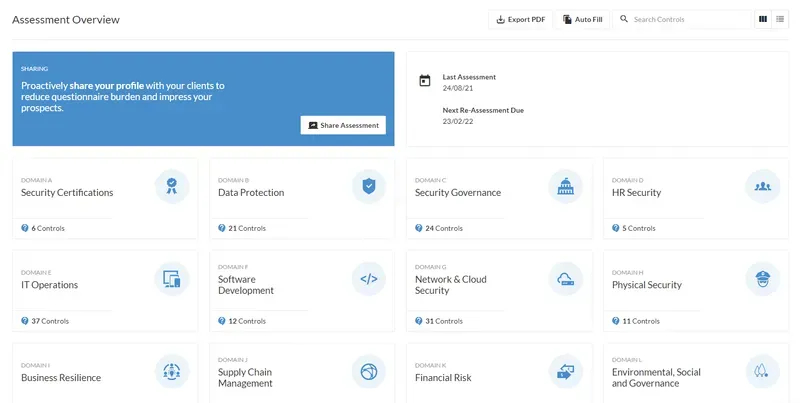This screenshot has width=800, height=403.
Task: Click the 31 Controls count text
Action: (x=444, y=321)
